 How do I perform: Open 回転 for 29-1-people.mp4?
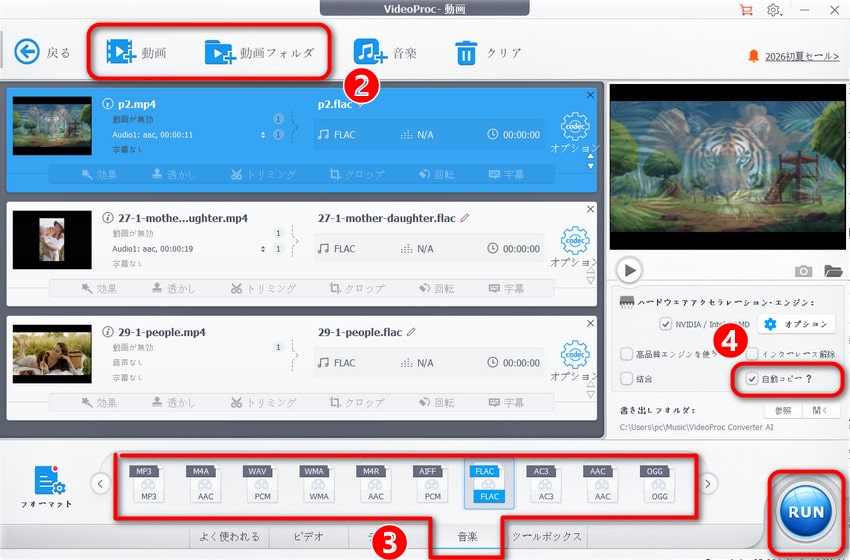pyautogui.click(x=436, y=403)
